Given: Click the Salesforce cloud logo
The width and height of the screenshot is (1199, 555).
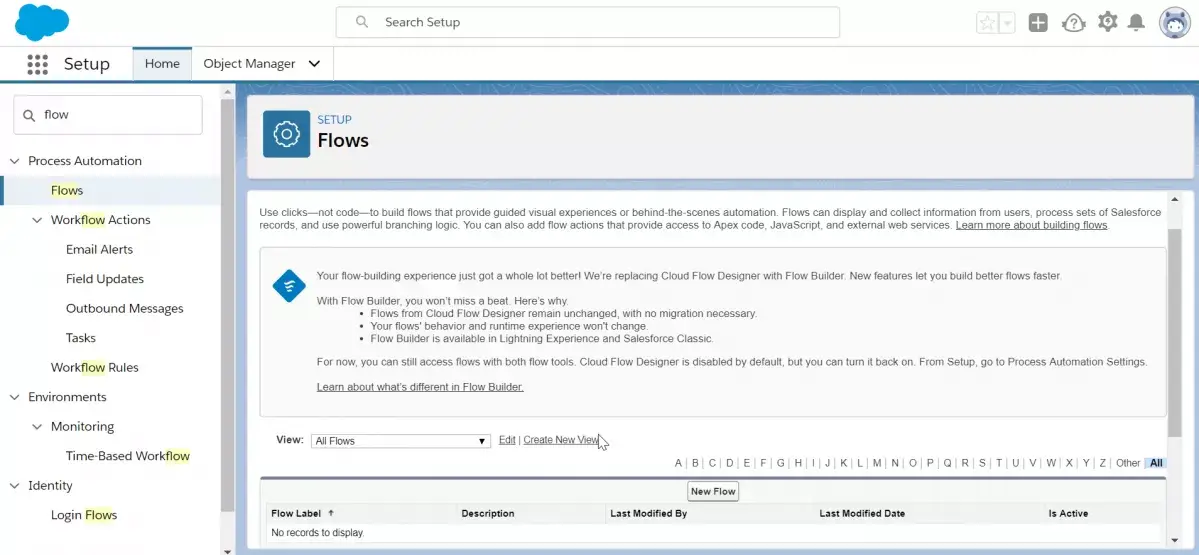Looking at the screenshot, I should coord(42,22).
